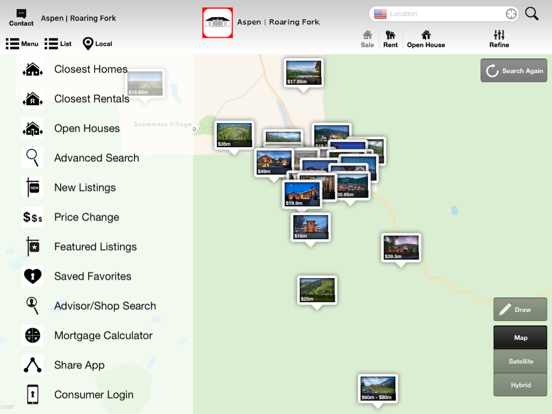Launch Mortgage Calculator
This screenshot has height=414, width=552.
104,335
